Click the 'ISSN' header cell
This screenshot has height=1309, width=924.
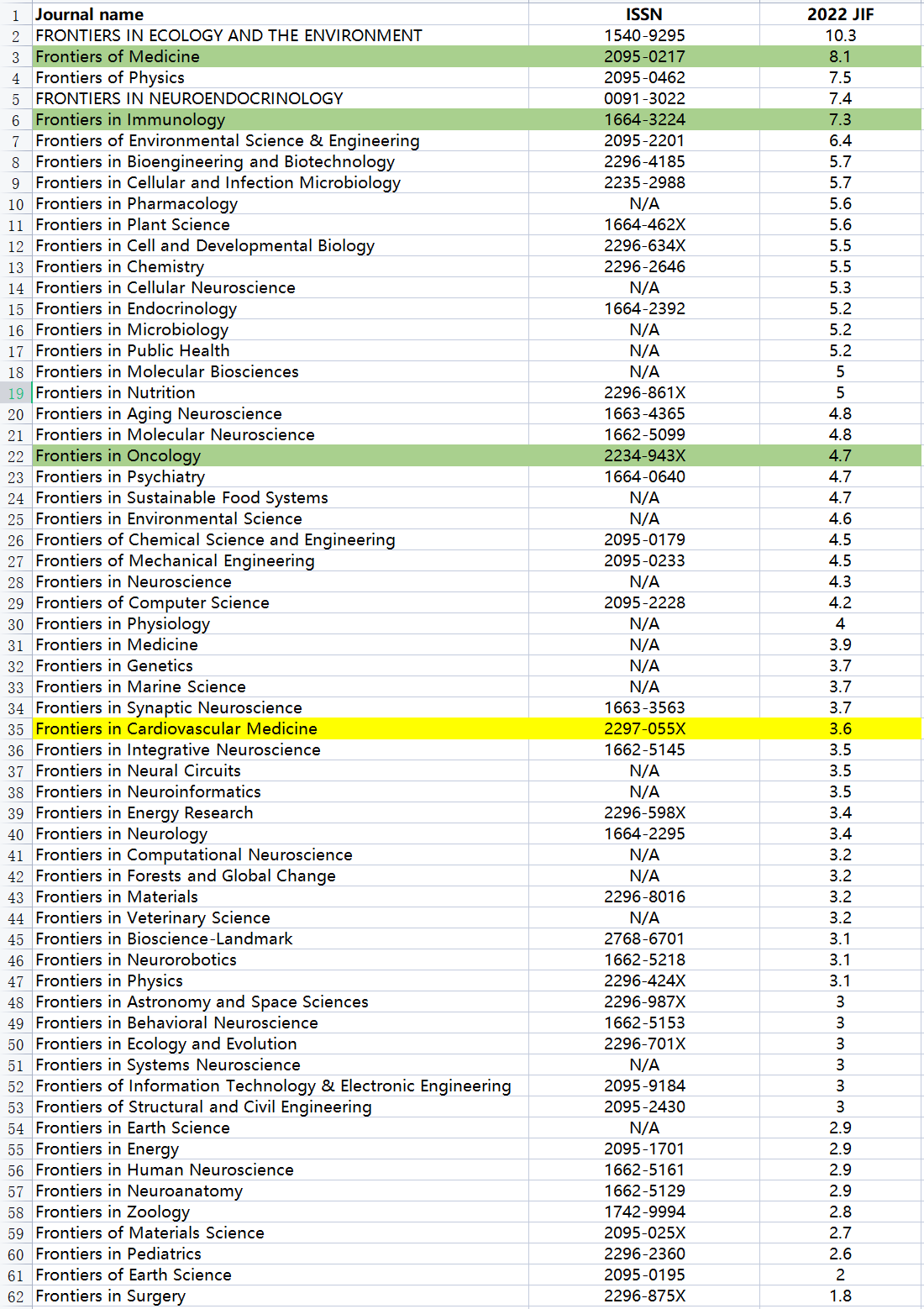pos(644,14)
